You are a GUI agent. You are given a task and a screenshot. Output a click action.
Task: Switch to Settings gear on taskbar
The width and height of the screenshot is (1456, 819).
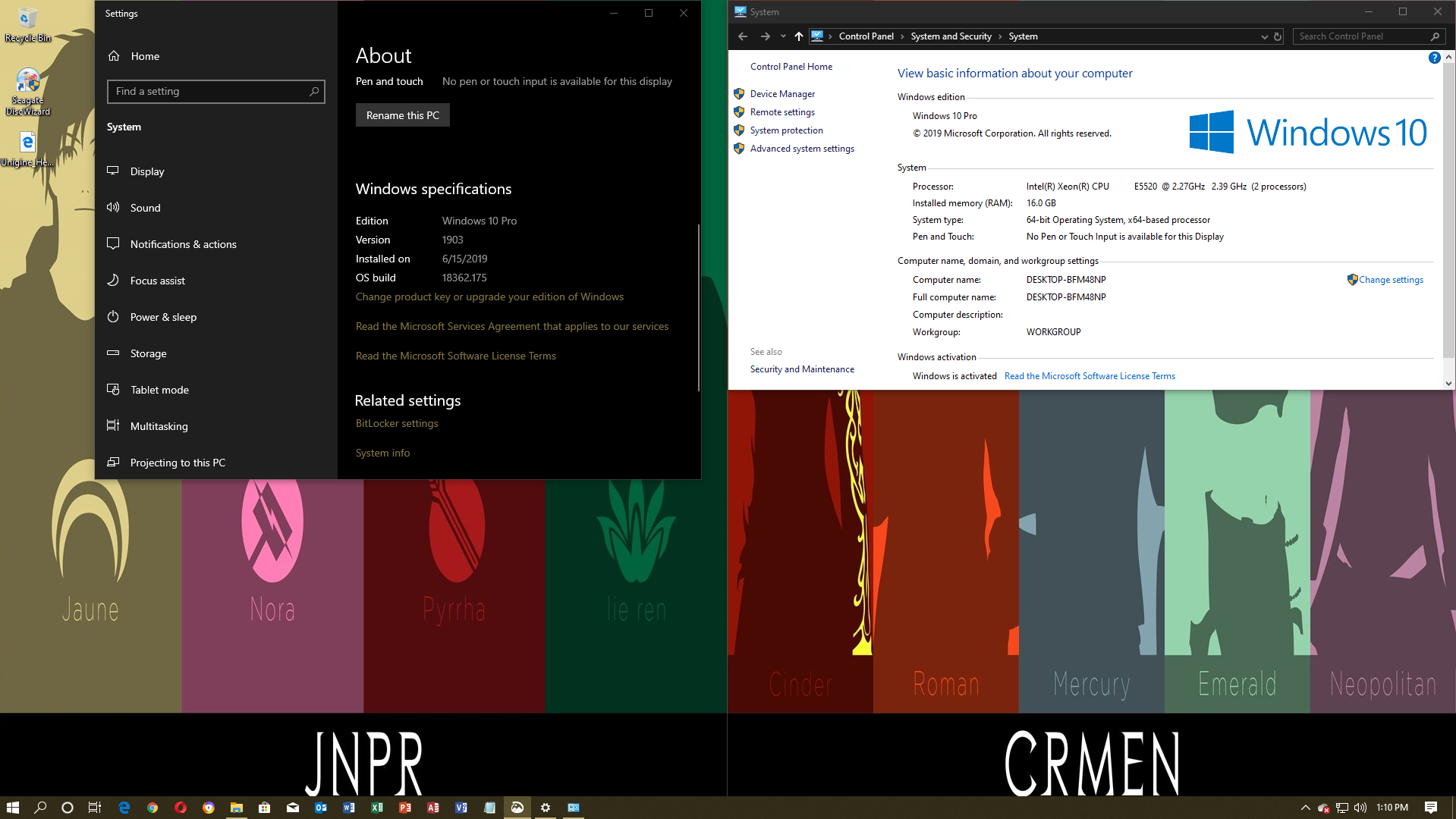[546, 808]
